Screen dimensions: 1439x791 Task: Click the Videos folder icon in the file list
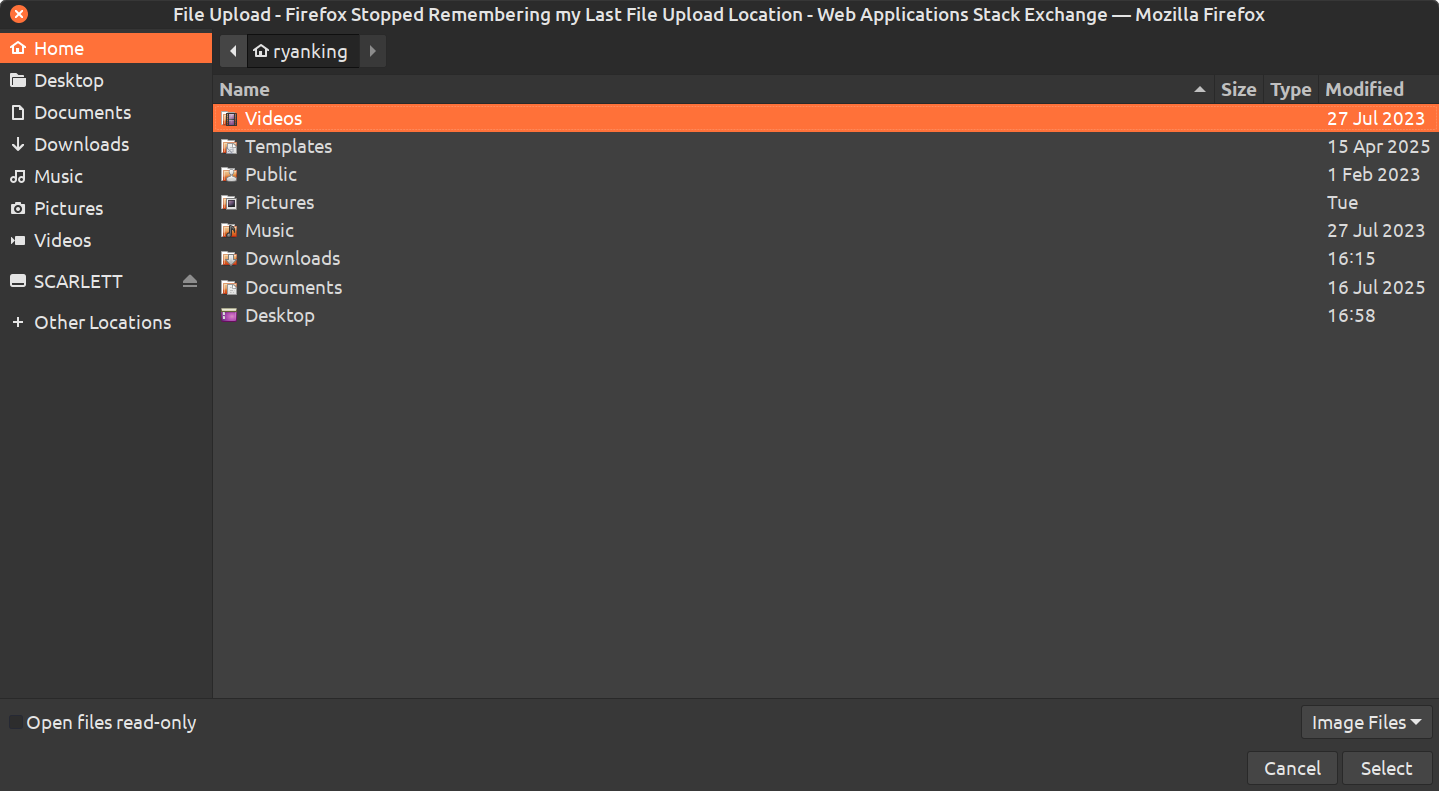[229, 119]
